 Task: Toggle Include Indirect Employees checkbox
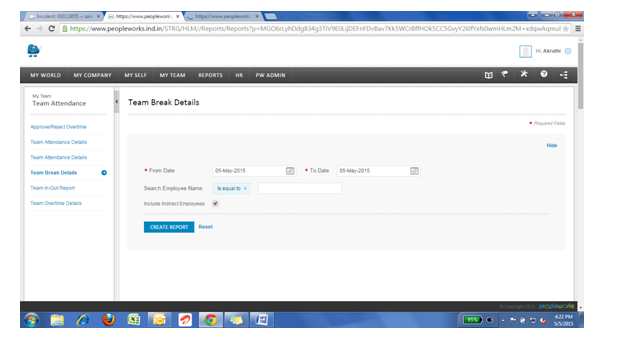(x=215, y=203)
